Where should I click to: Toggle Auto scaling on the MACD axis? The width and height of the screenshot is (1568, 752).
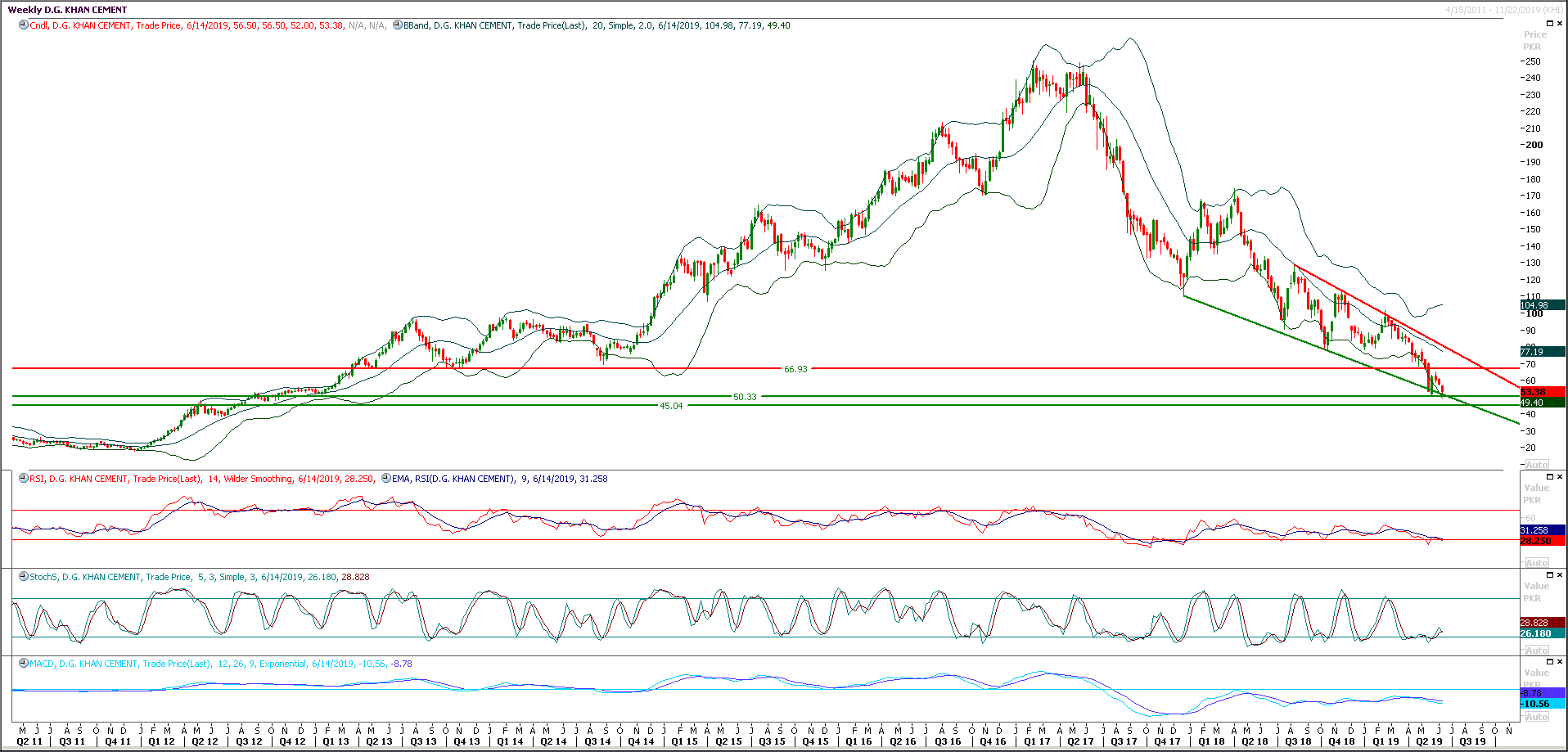(x=1536, y=717)
